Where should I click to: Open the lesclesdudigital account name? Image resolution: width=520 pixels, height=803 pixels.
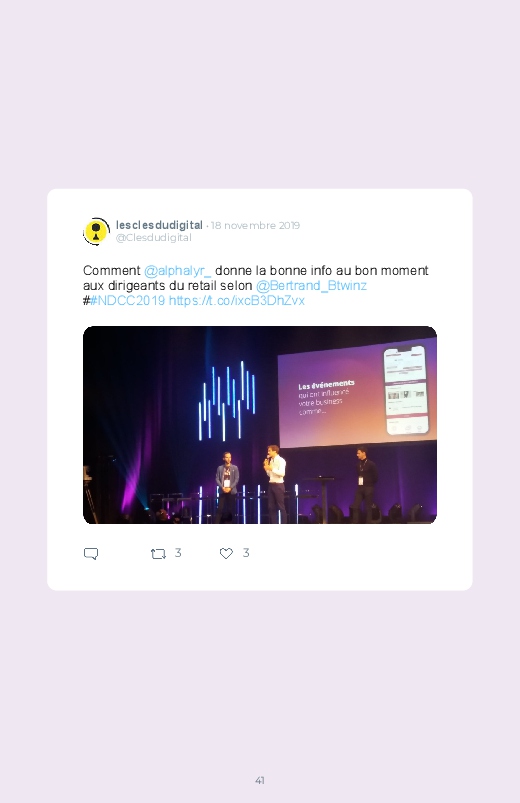tap(159, 225)
